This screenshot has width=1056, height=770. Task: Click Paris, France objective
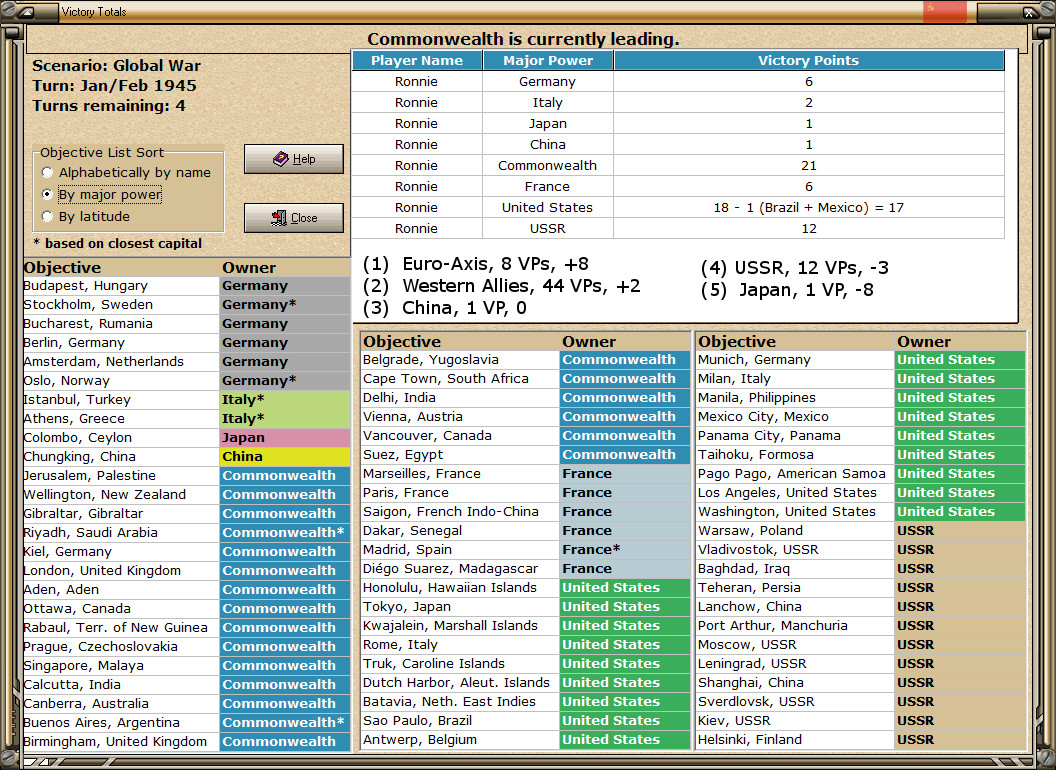[x=460, y=492]
